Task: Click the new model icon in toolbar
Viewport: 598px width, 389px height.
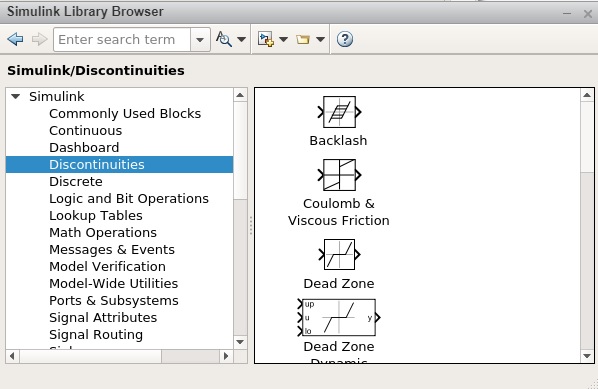Action: [266, 39]
